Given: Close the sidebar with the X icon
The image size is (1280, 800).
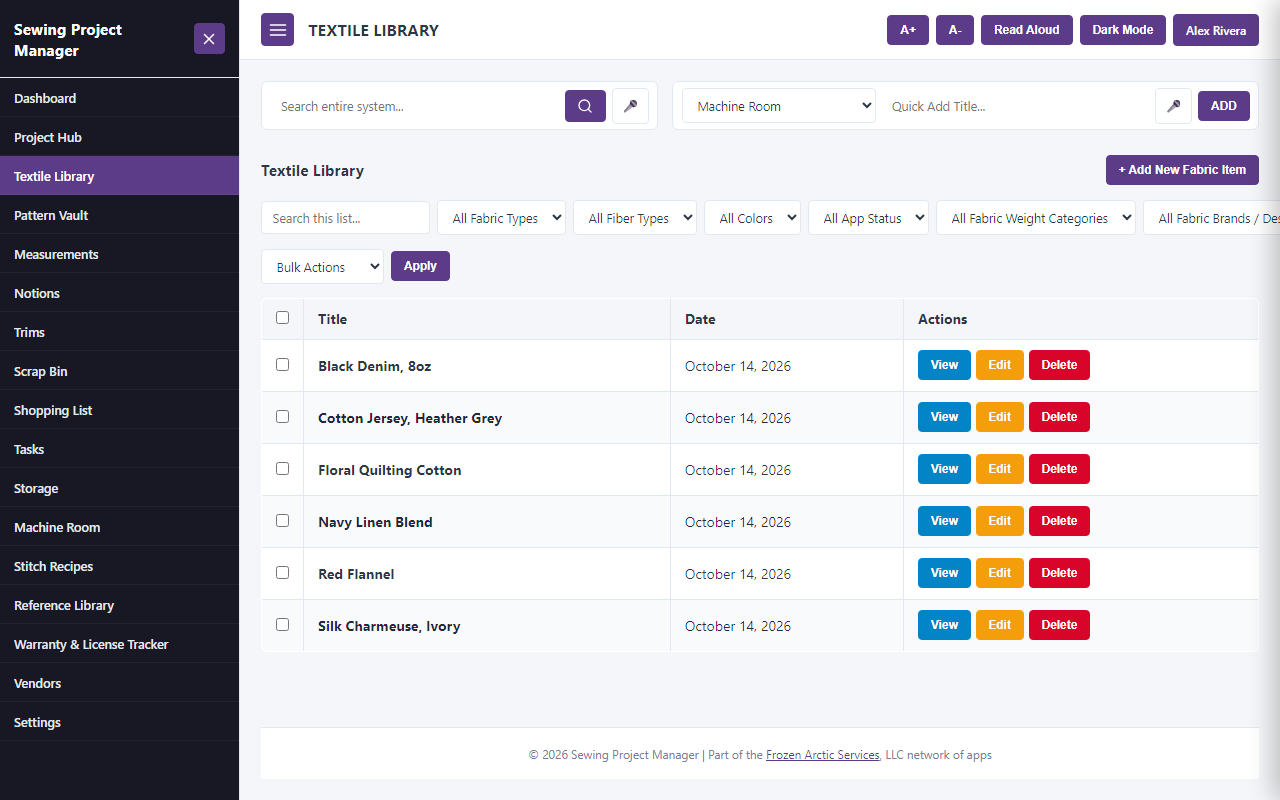Looking at the screenshot, I should 209,39.
